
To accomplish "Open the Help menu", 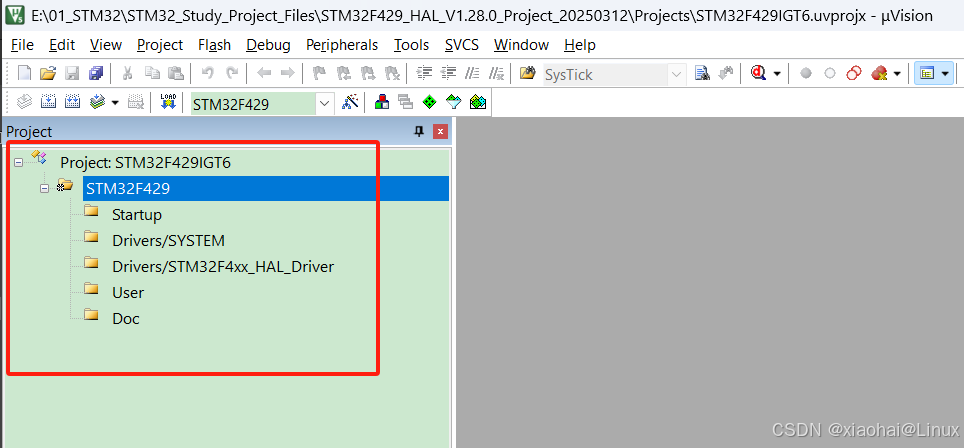I will pos(580,45).
